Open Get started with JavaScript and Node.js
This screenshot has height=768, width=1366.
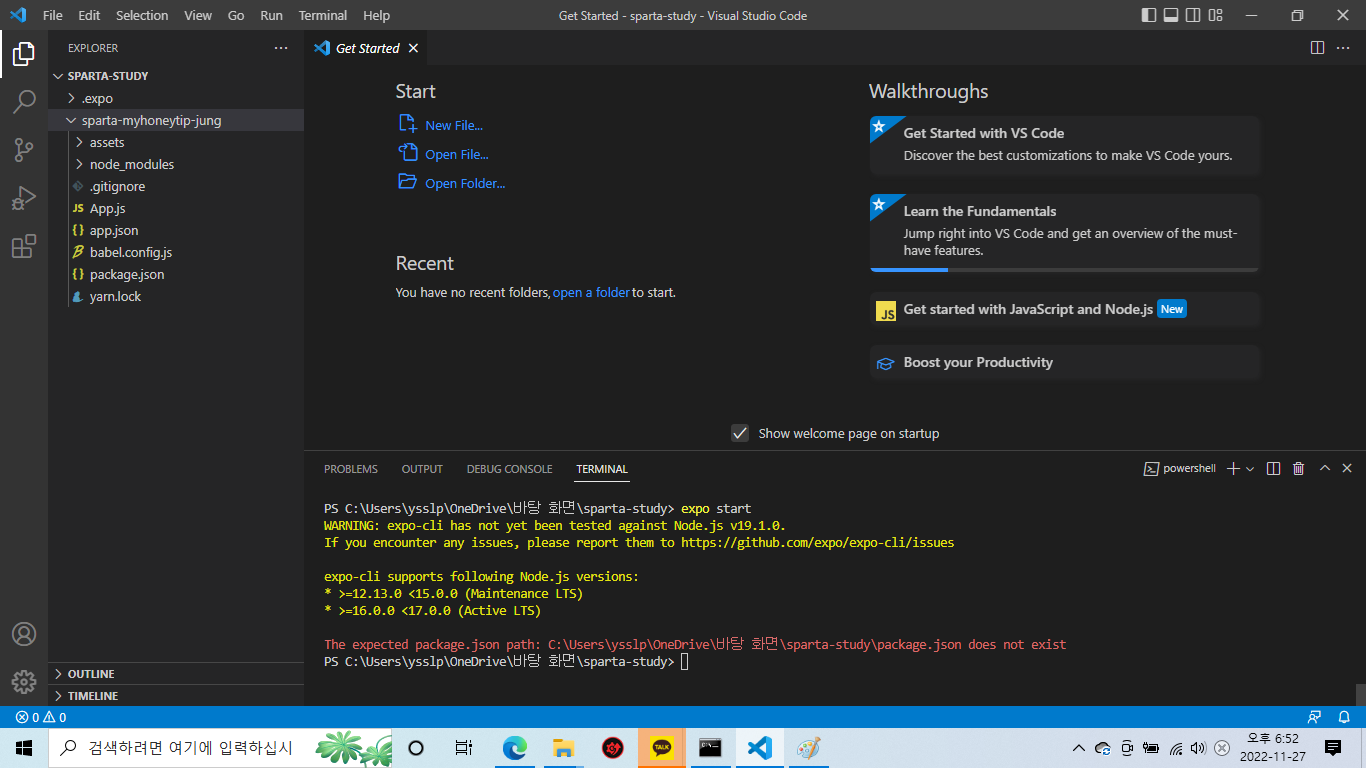tap(1064, 309)
